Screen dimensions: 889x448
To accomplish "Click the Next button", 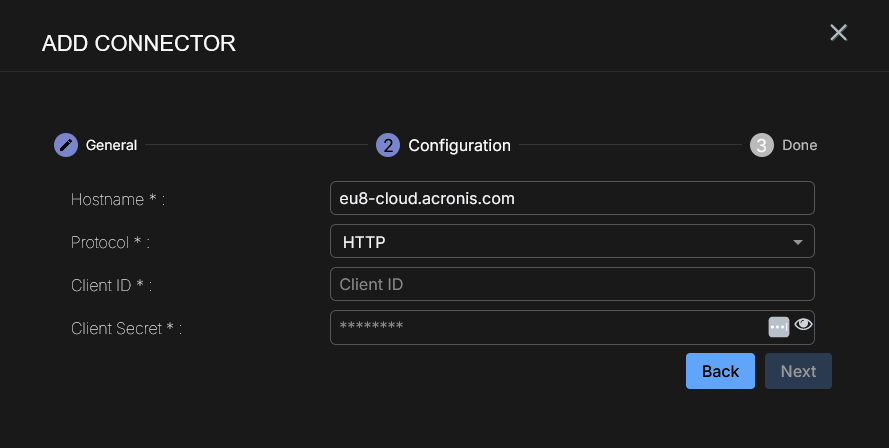I will click(x=798, y=371).
